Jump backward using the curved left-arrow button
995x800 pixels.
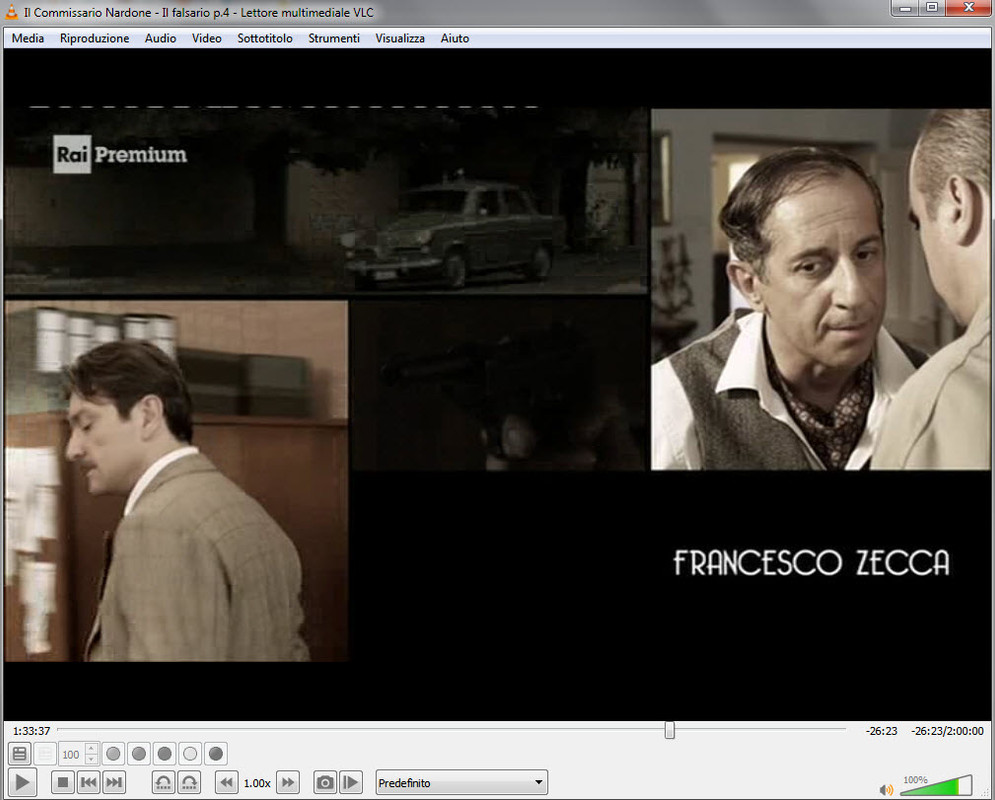click(x=163, y=782)
